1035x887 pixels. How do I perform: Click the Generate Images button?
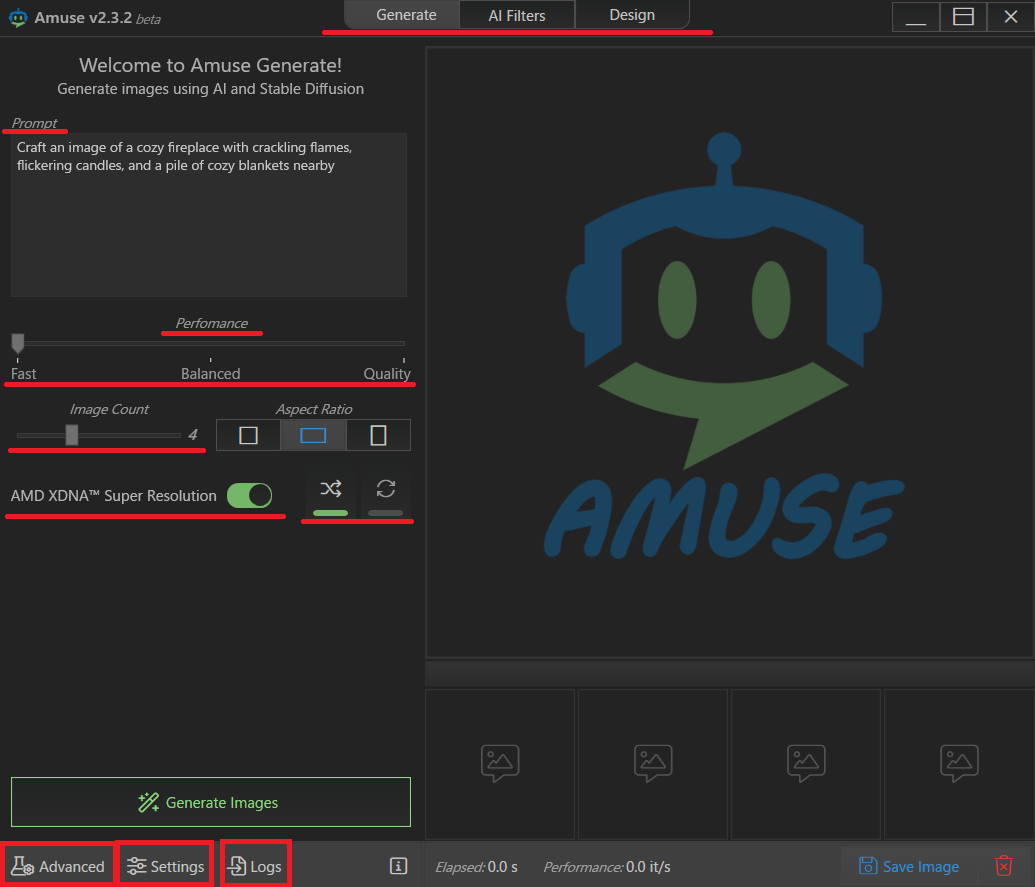point(209,801)
